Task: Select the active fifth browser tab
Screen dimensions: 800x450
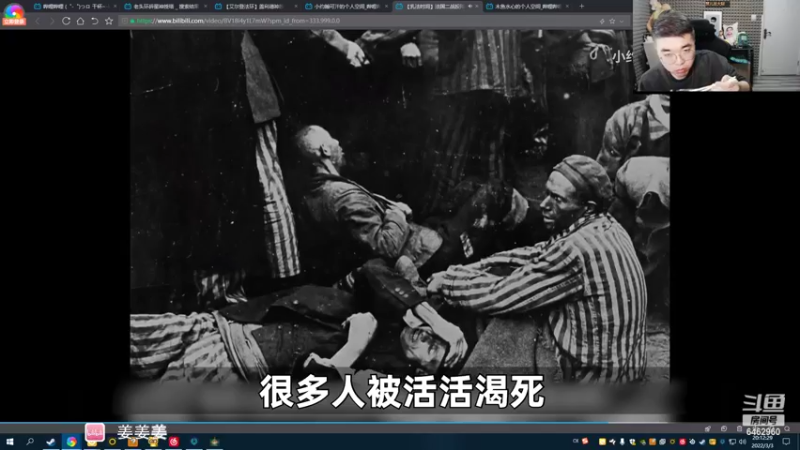Action: [437, 6]
